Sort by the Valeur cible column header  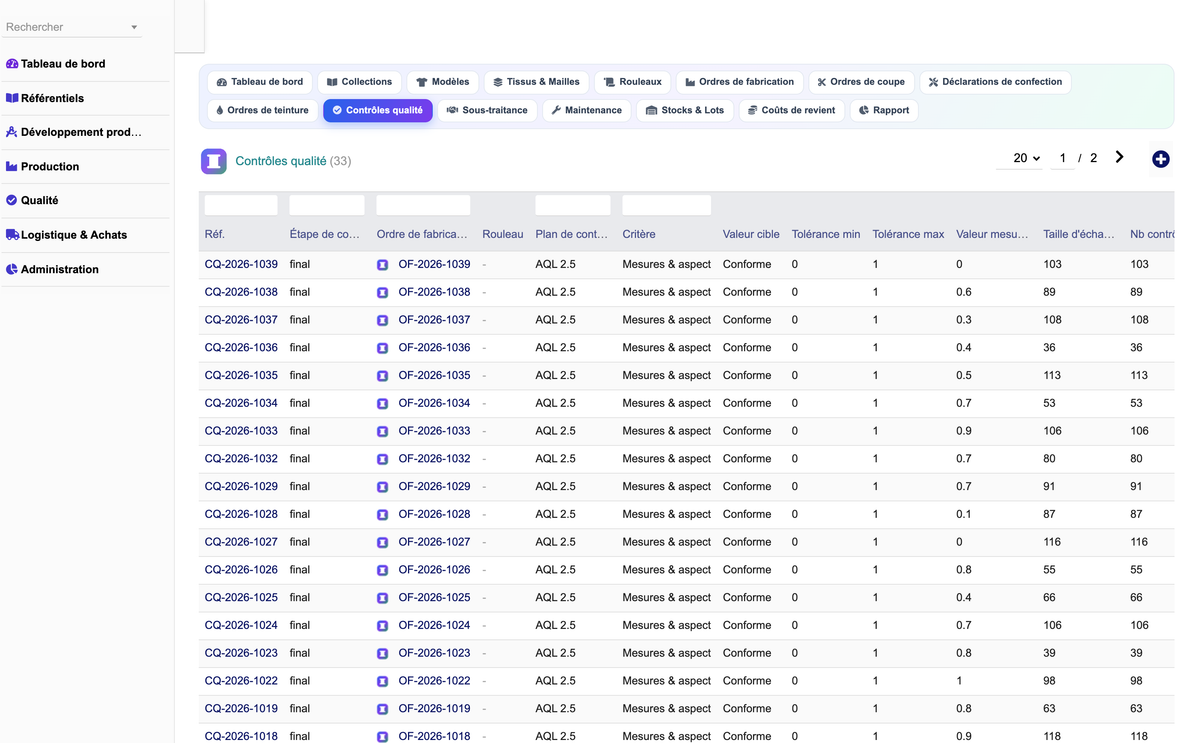click(751, 234)
